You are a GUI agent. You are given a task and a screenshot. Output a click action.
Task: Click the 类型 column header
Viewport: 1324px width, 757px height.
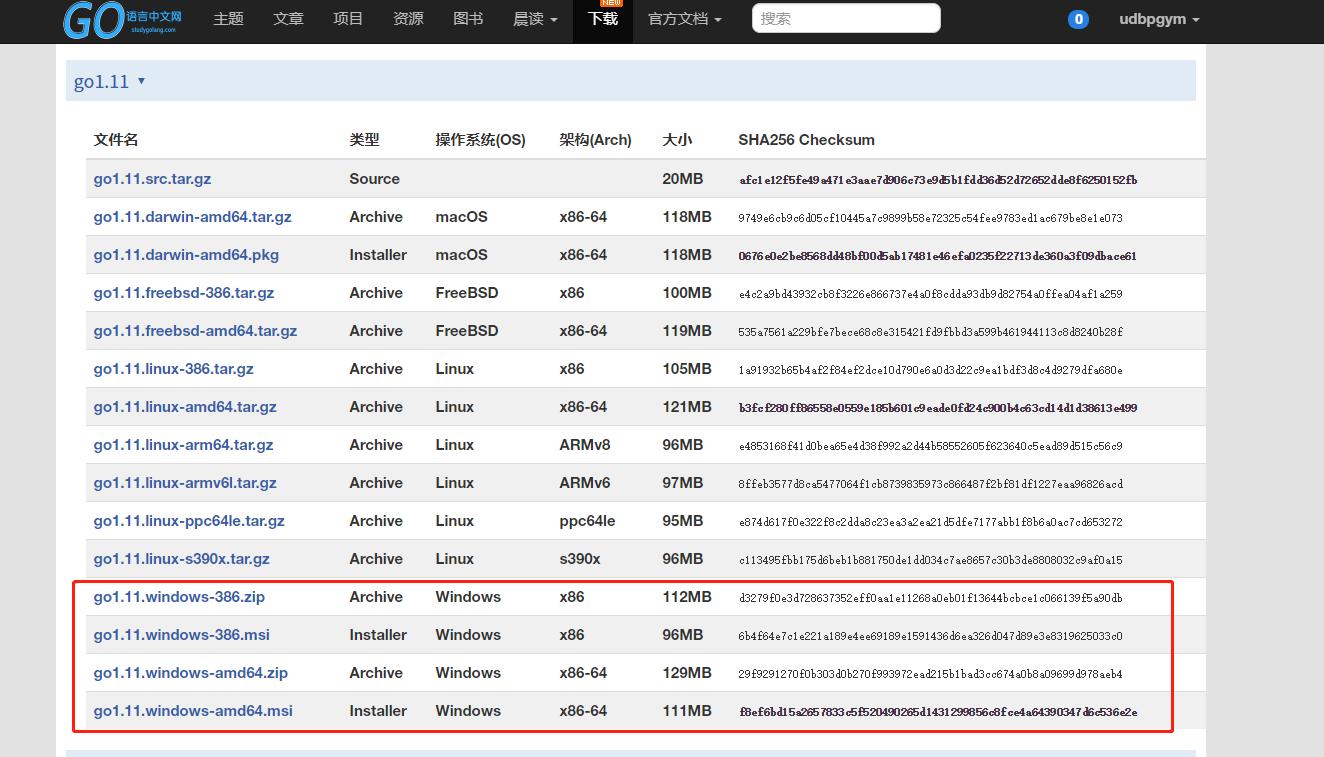coord(365,140)
